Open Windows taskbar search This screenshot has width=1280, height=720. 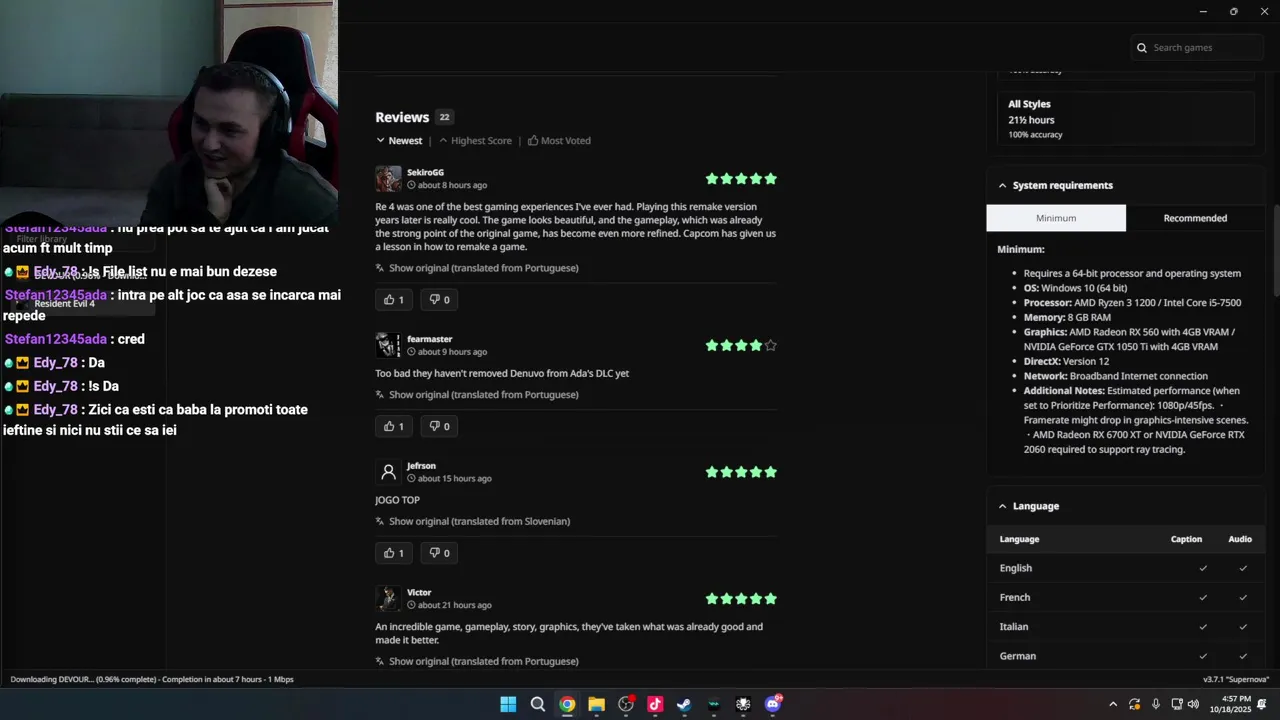[537, 705]
